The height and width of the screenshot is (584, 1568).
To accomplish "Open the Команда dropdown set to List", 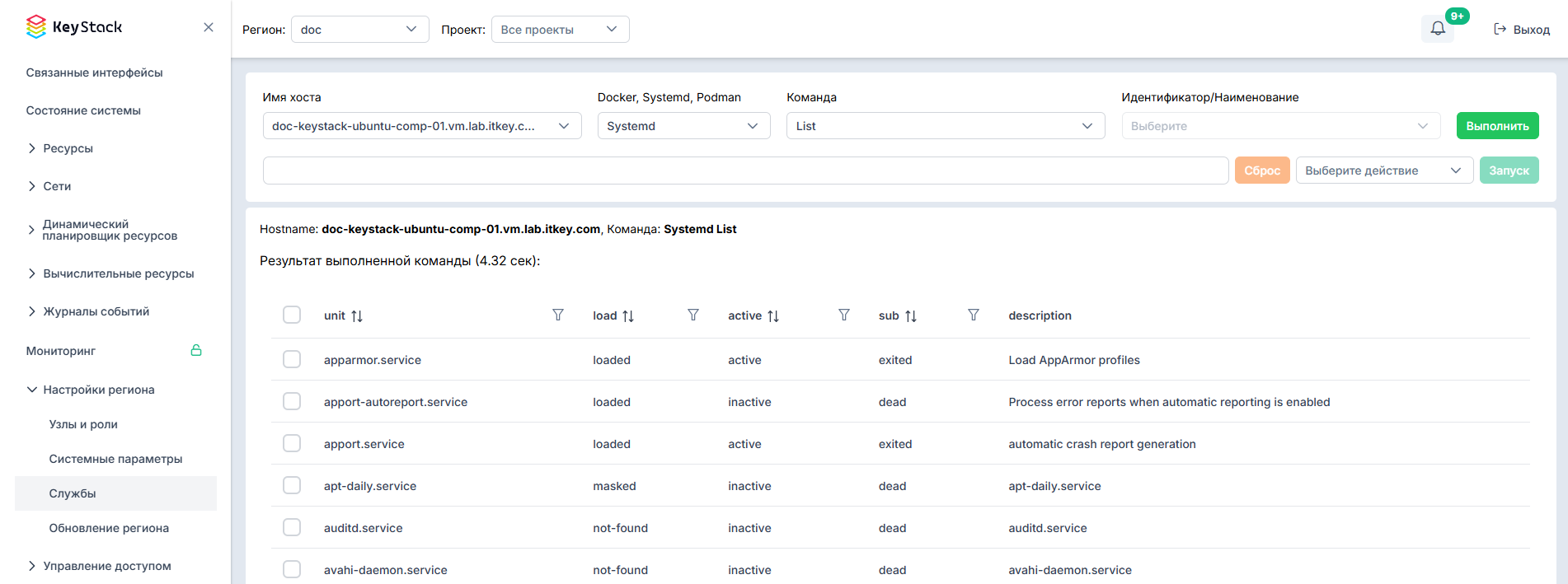I will 946,126.
